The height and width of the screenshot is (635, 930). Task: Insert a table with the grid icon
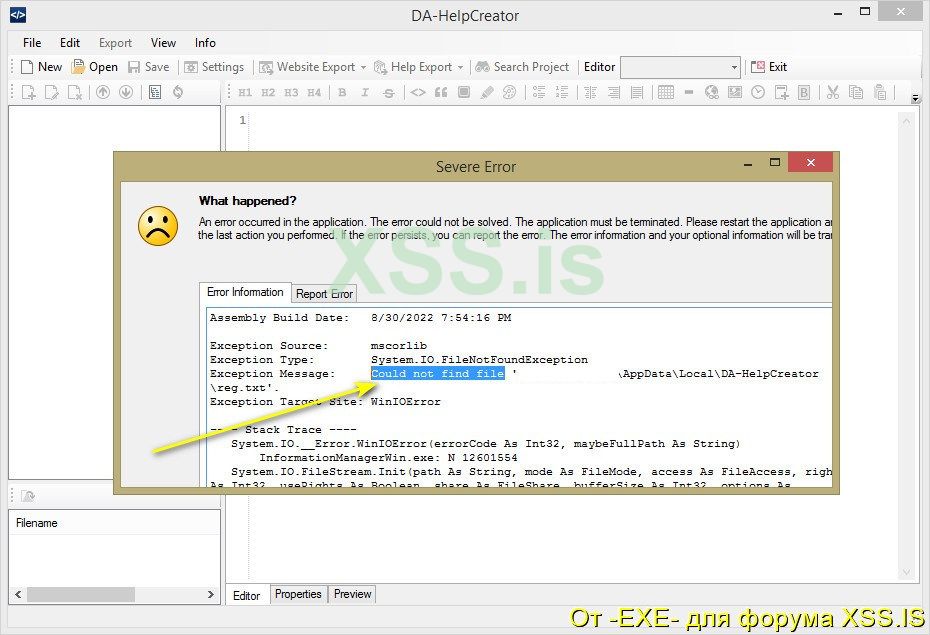point(666,92)
